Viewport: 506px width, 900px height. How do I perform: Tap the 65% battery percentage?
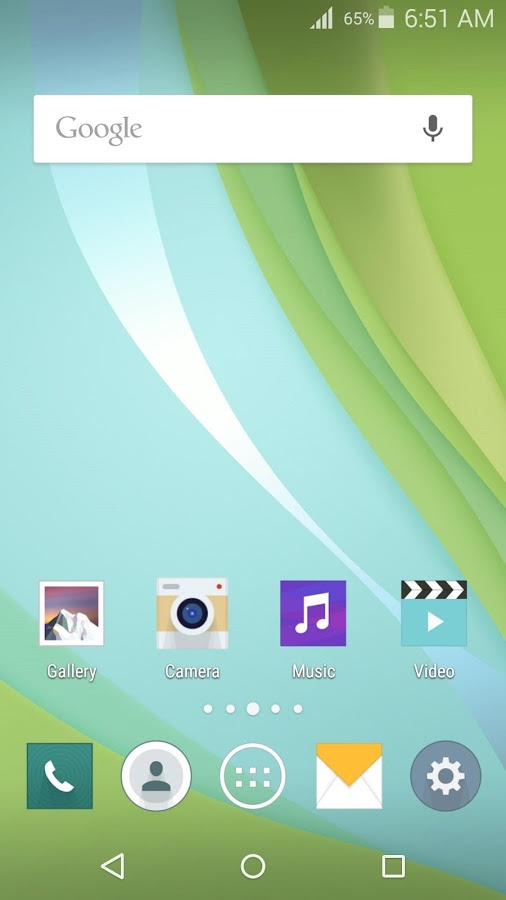(x=359, y=19)
